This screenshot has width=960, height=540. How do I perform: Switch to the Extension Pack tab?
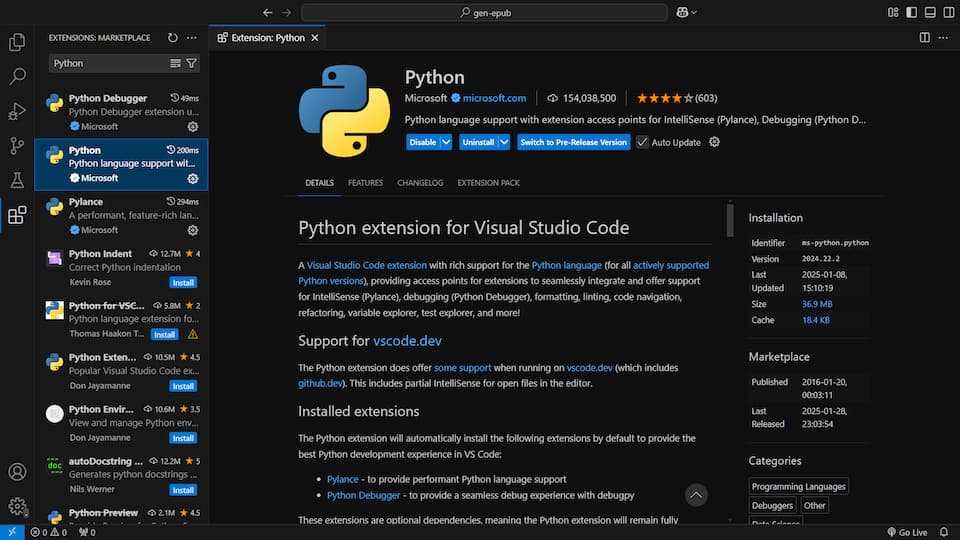click(489, 182)
